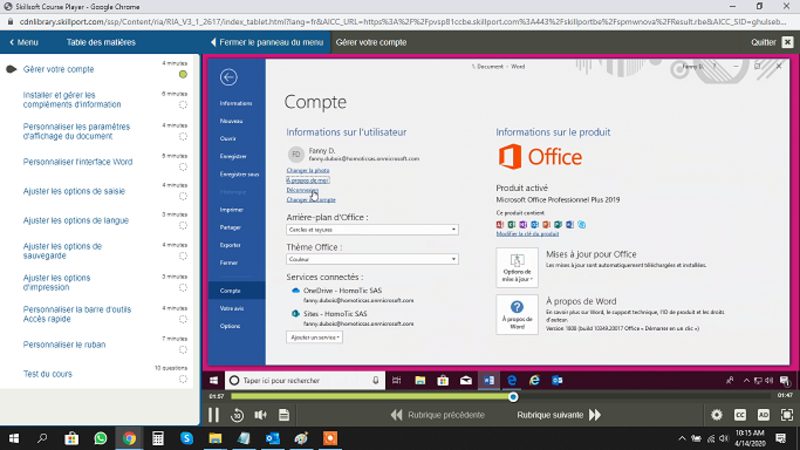
Task: Click Modifier la clé du produit link
Action: tap(527, 234)
